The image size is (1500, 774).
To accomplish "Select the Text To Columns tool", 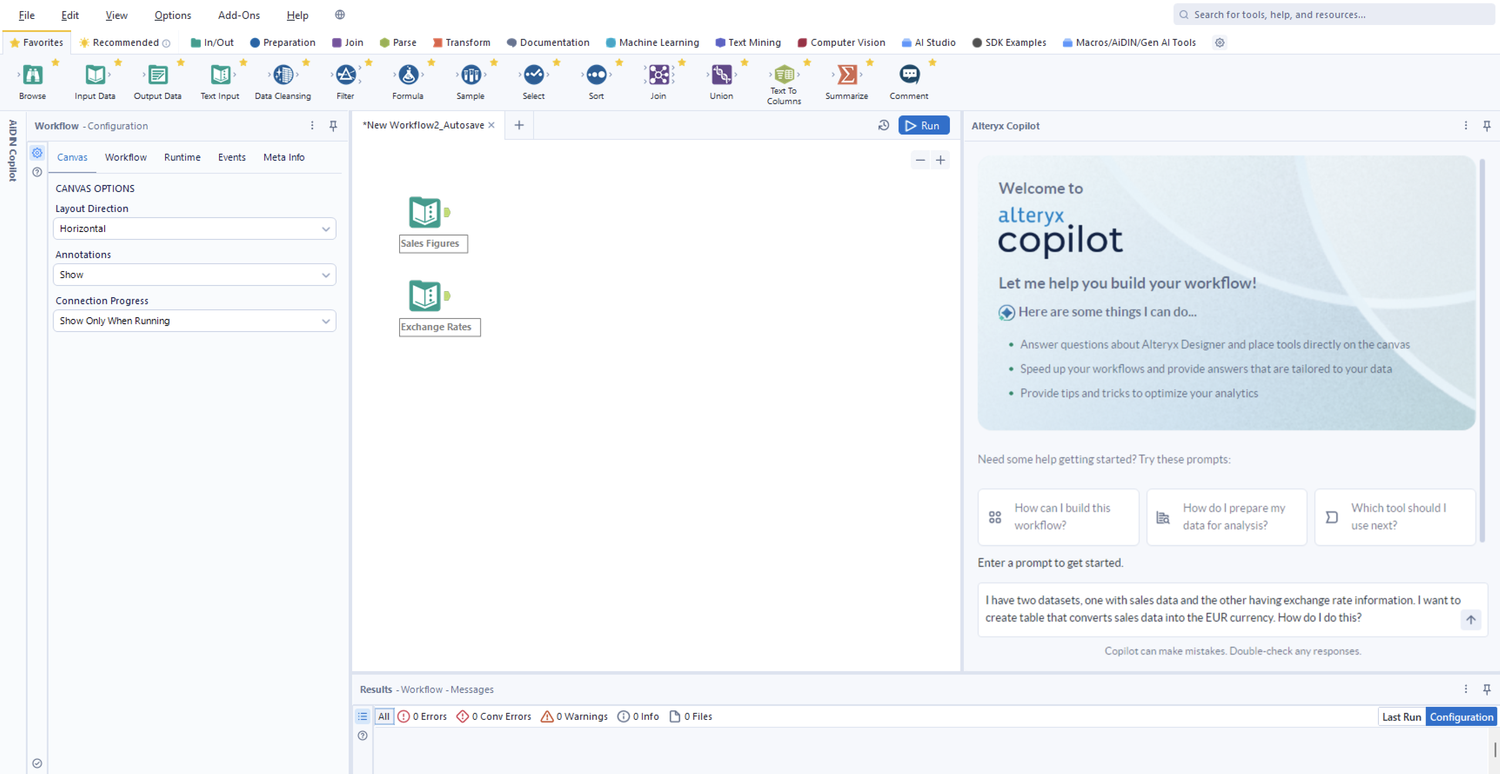I will pos(783,75).
